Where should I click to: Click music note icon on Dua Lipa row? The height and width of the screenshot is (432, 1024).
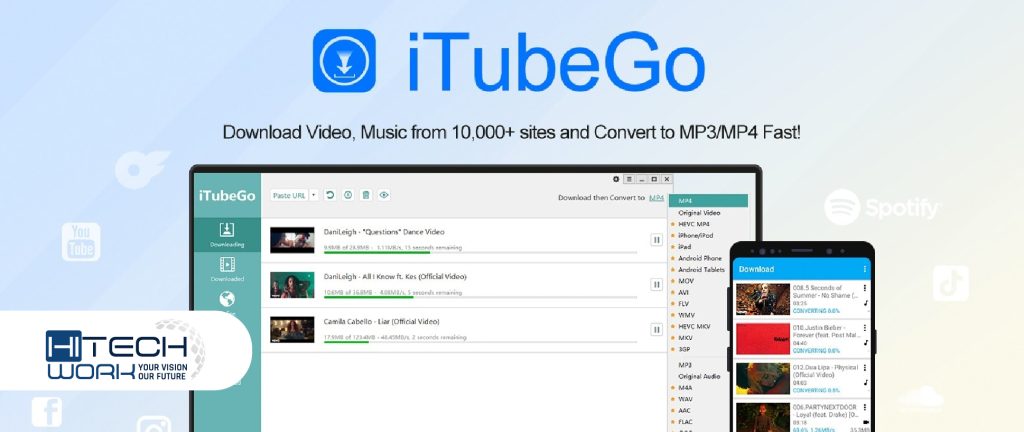(865, 382)
